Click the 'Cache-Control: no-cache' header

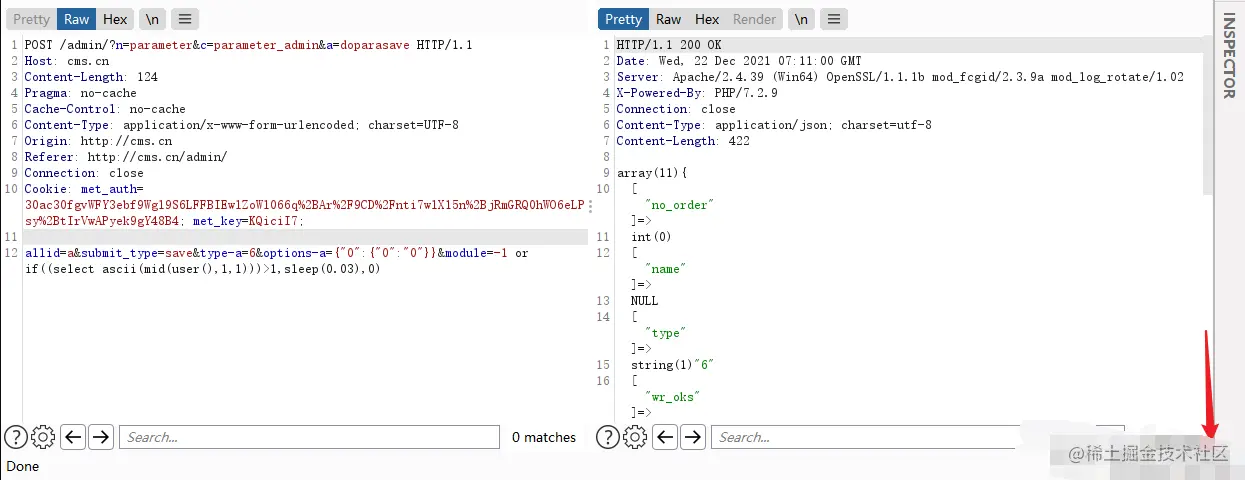tap(104, 109)
